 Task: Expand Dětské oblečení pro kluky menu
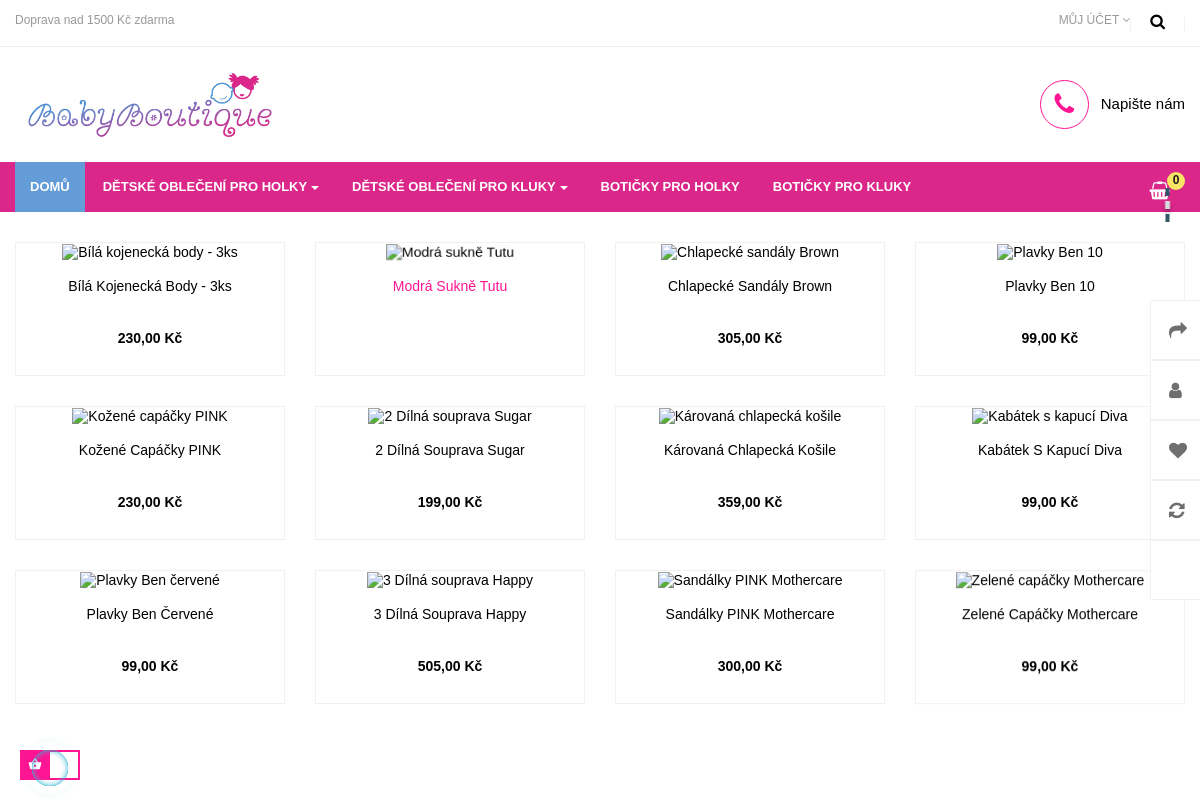tap(460, 187)
